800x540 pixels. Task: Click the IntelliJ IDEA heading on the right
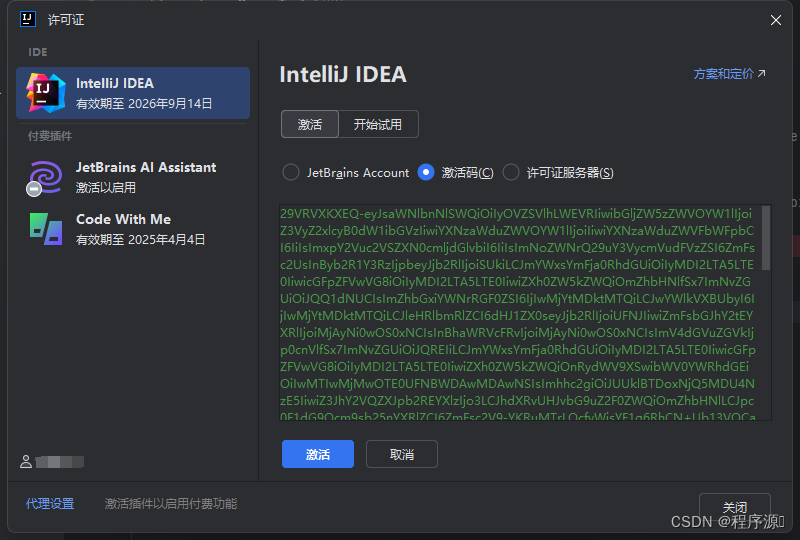(343, 75)
